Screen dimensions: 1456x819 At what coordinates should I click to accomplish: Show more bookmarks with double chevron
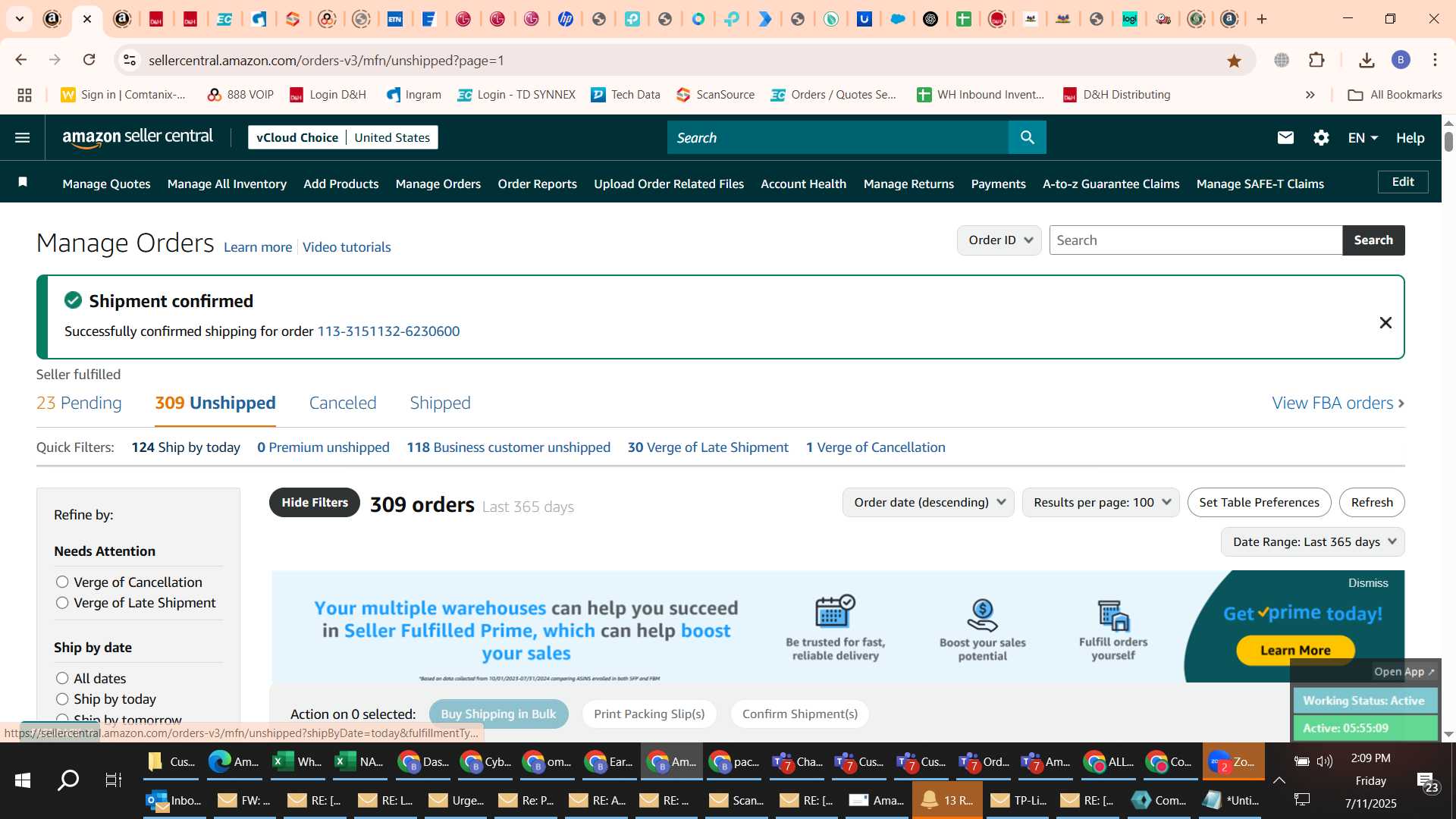point(1310,95)
